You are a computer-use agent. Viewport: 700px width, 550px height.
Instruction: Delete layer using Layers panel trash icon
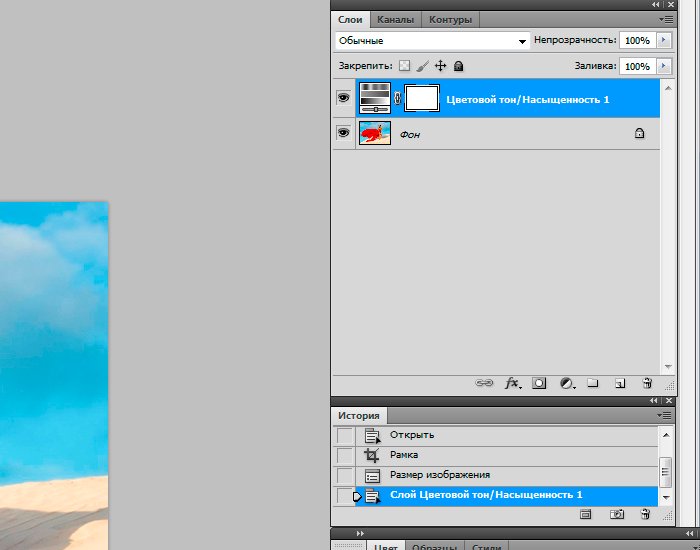tap(647, 383)
